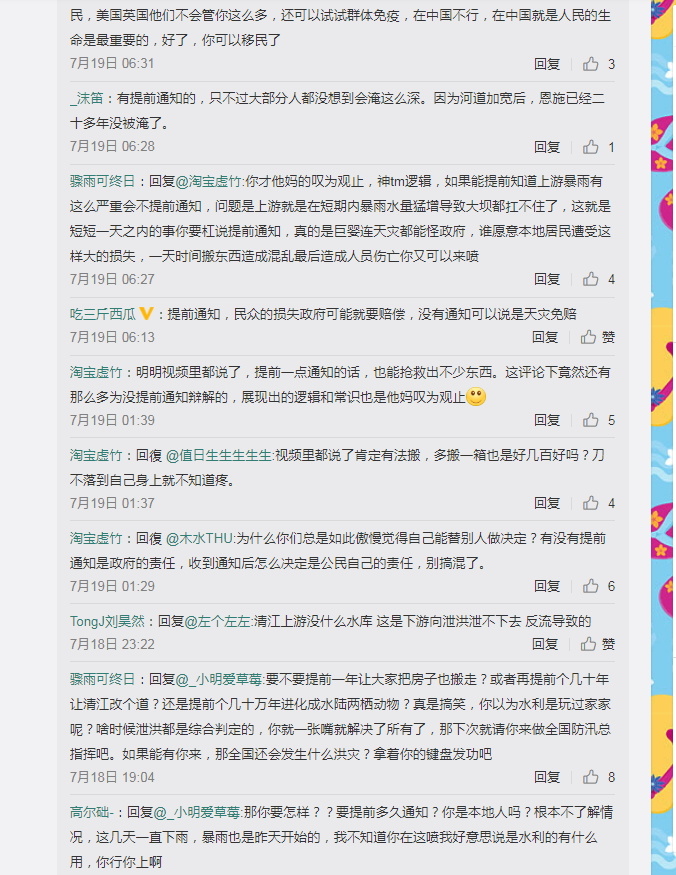
Task: Thumbs-up the 01:39 comment by 淘宝虚竹
Action: 591,420
